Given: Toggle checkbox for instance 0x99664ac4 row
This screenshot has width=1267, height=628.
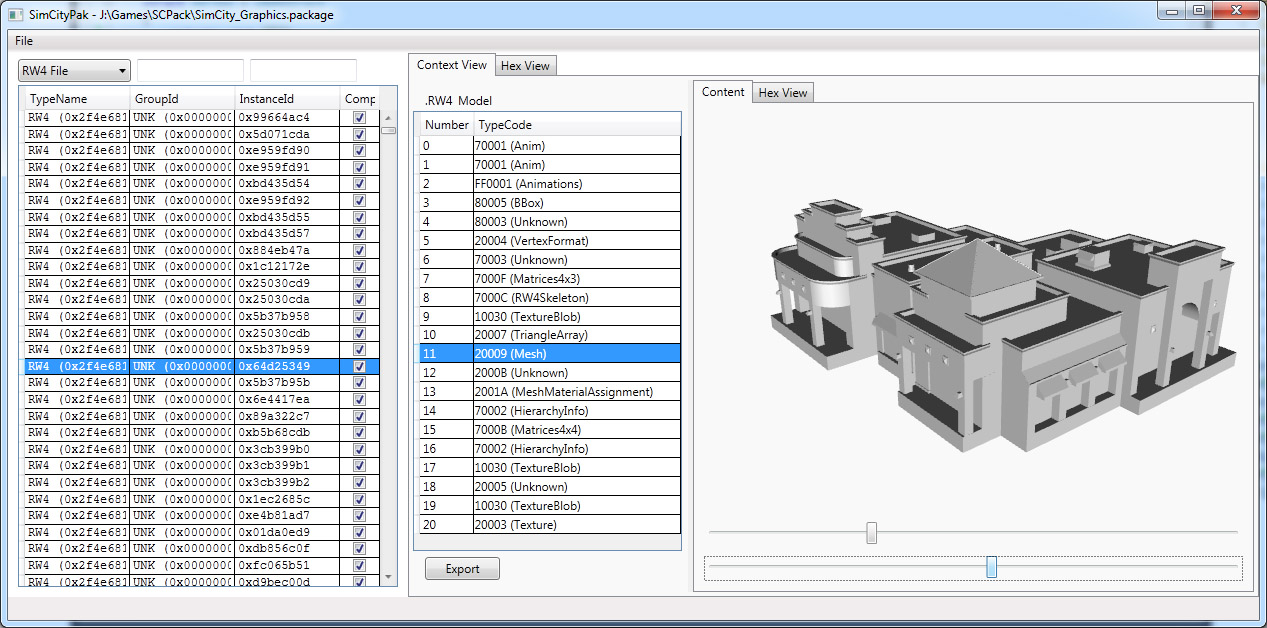Looking at the screenshot, I should (x=359, y=117).
